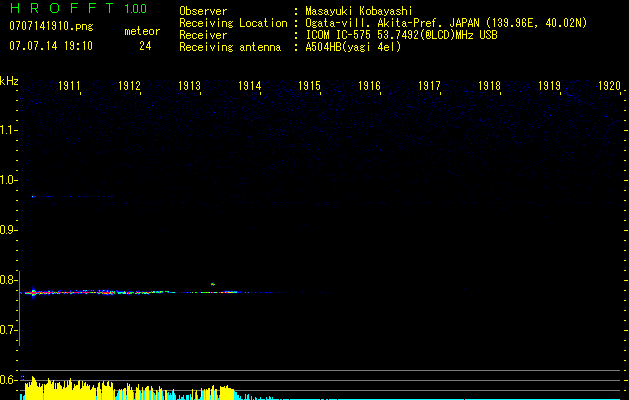Click the small meteor echo blip above the carrier line
Viewport: 629px width, 400px height.
tap(213, 284)
